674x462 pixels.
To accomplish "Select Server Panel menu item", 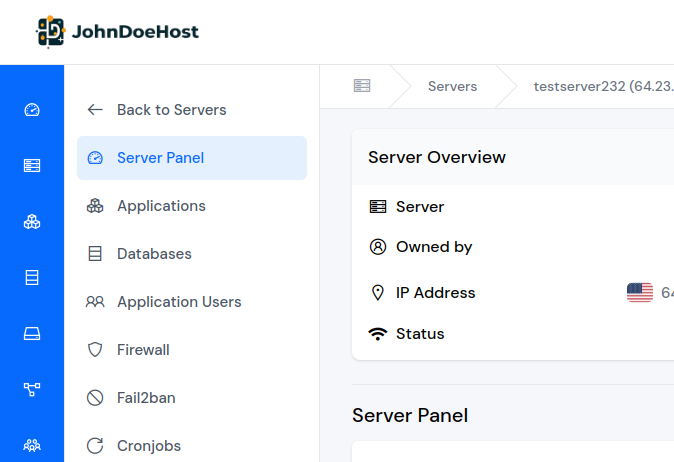I will pyautogui.click(x=192, y=158).
